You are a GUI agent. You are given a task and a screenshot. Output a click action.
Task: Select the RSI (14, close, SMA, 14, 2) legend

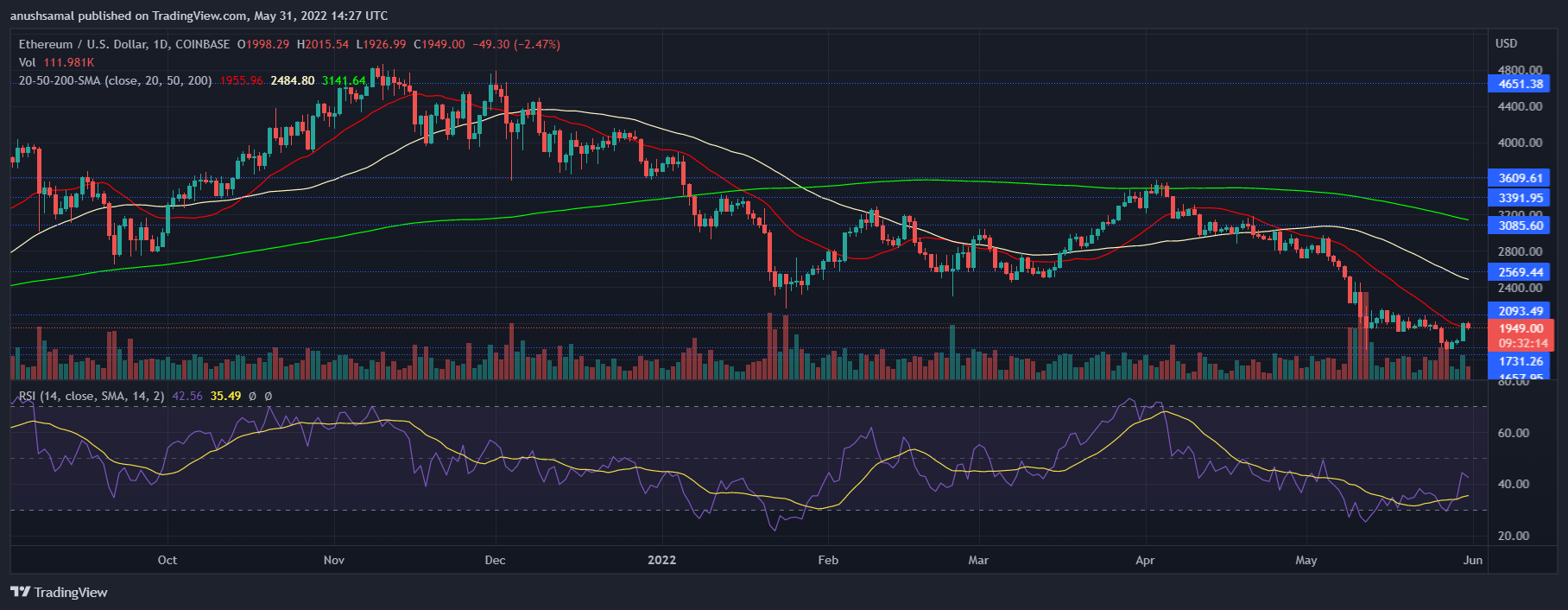tap(92, 396)
